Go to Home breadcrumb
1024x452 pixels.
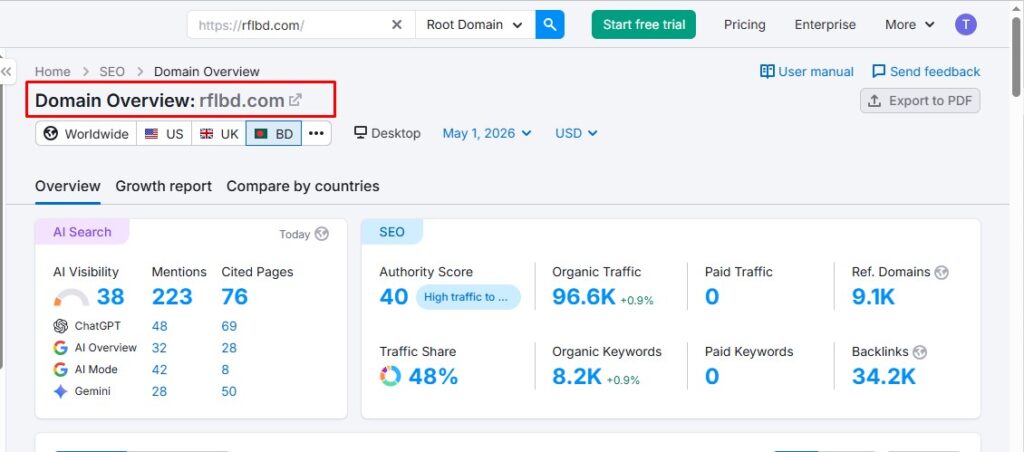point(53,72)
